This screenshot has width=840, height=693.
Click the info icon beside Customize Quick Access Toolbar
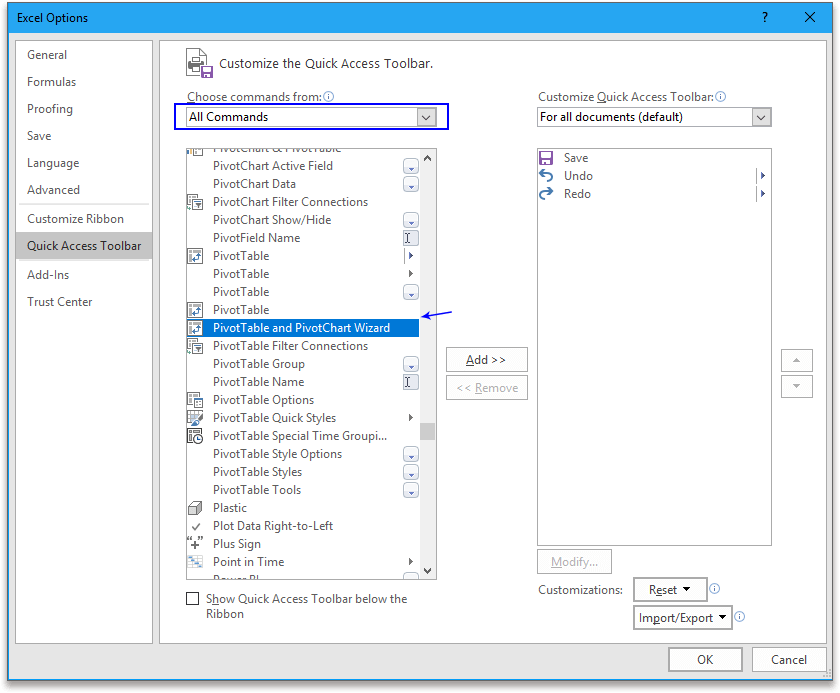tap(721, 96)
